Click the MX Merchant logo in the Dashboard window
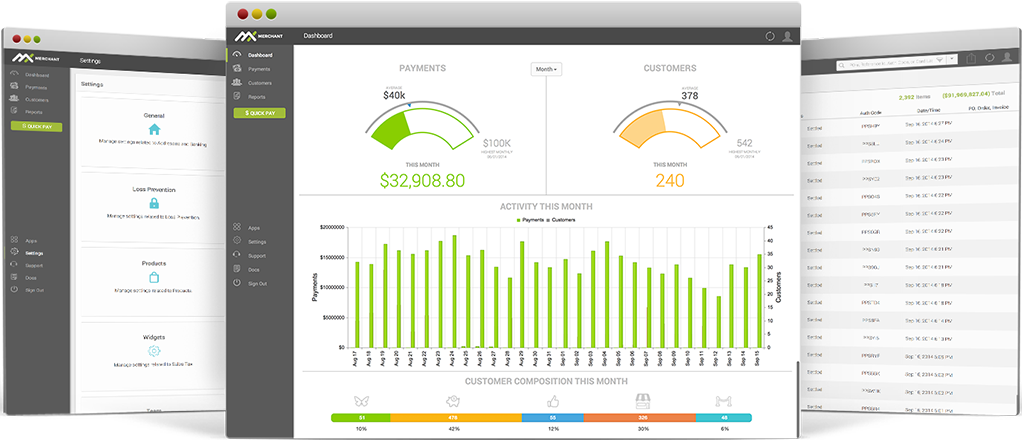The width and height of the screenshot is (1022, 440). 259,36
